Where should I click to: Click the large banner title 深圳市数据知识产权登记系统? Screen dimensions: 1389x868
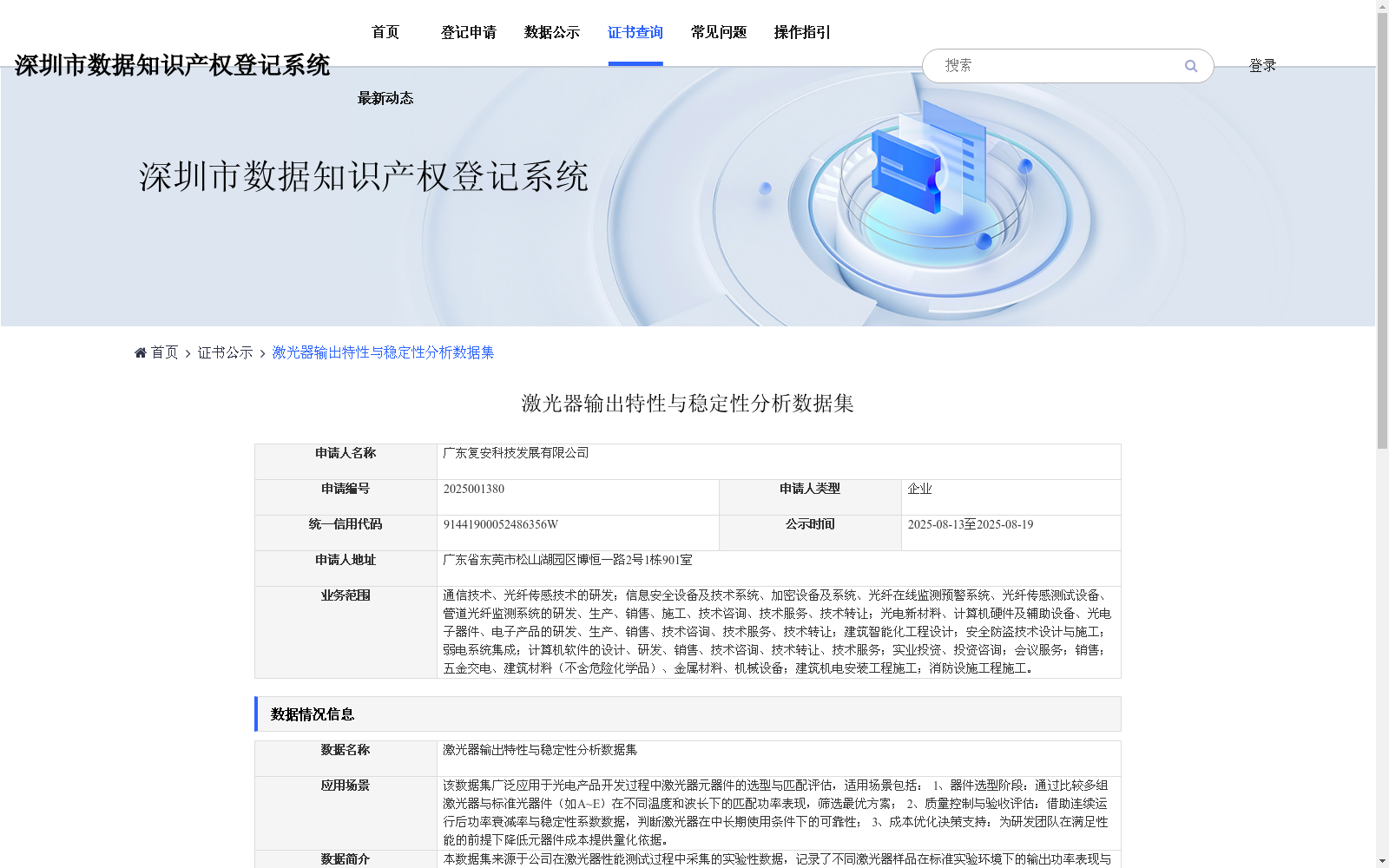tap(364, 176)
